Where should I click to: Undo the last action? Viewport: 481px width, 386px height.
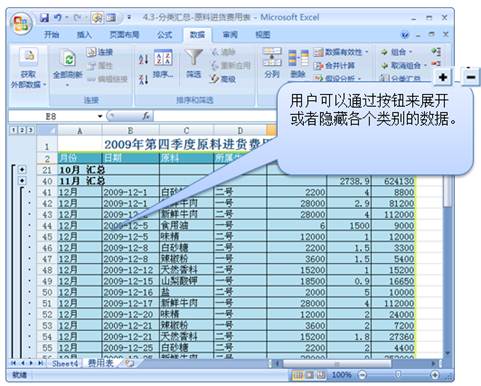point(58,17)
